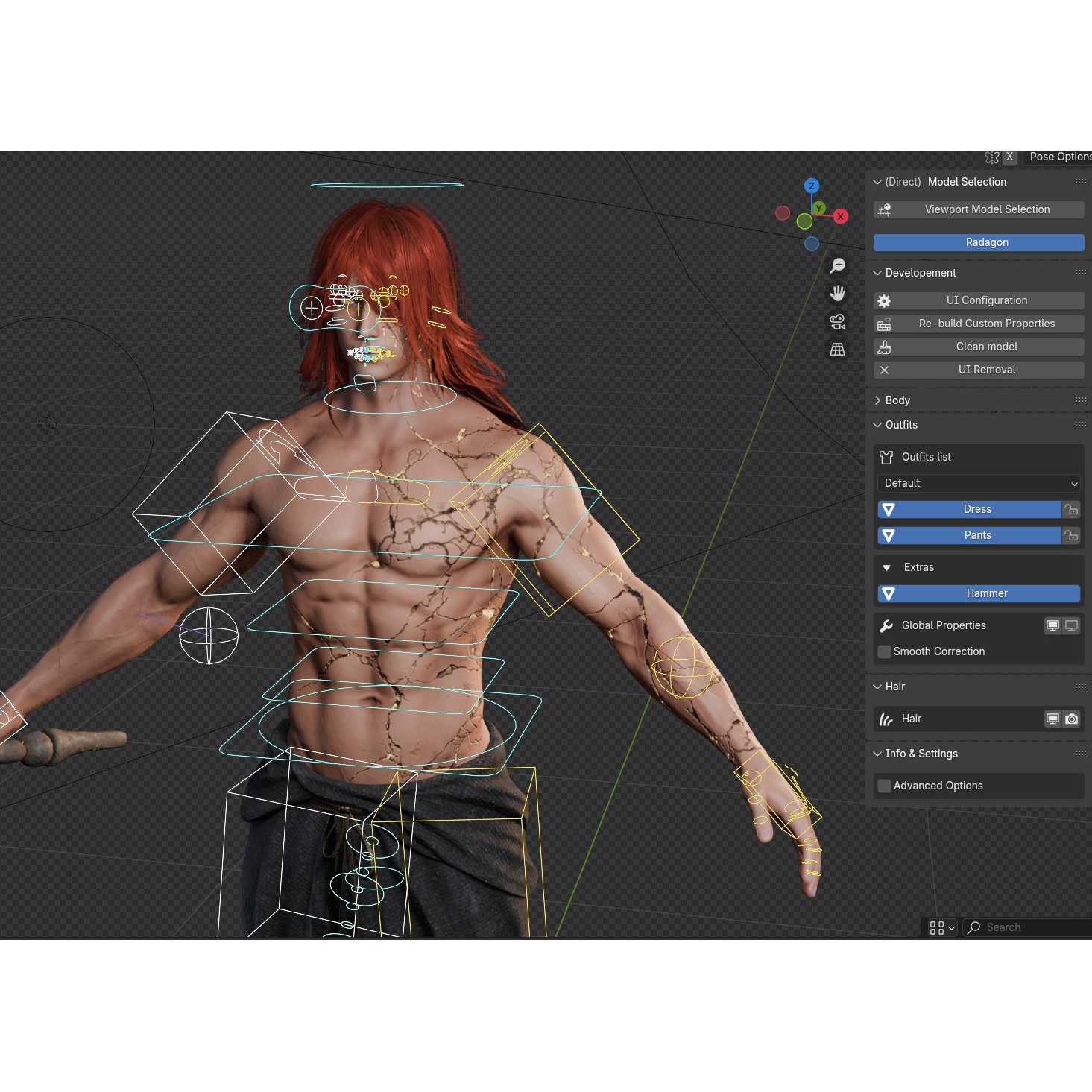Click the brush icon on Clean model

coord(884,347)
